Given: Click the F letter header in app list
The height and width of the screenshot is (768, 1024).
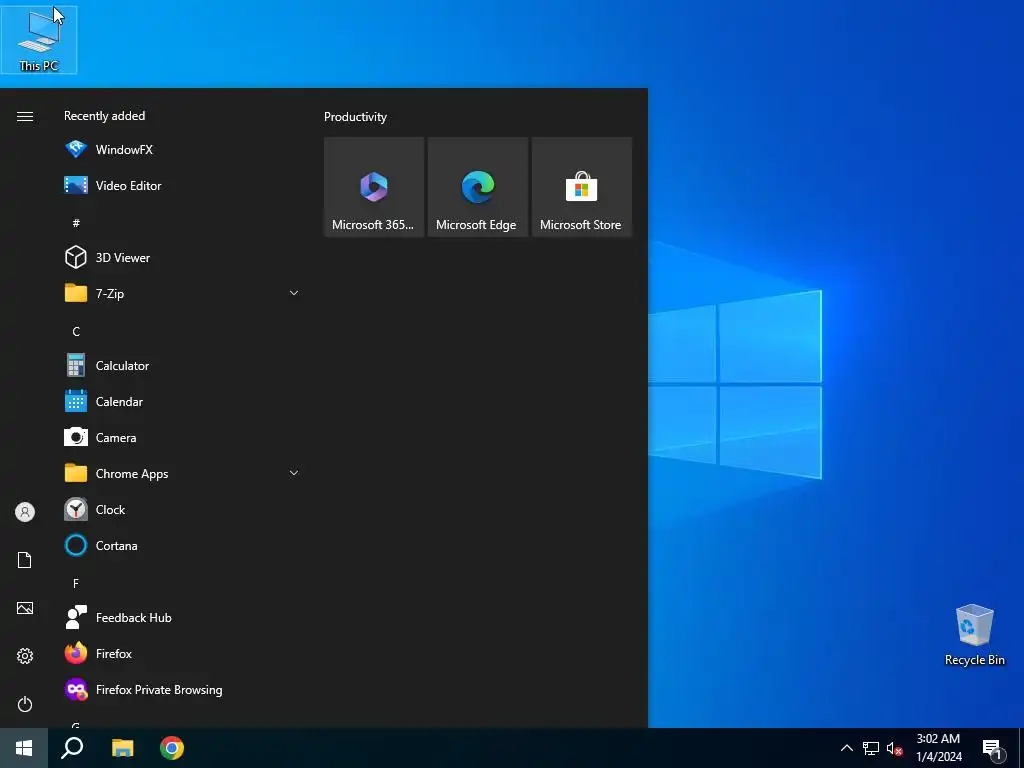Looking at the screenshot, I should (x=76, y=583).
